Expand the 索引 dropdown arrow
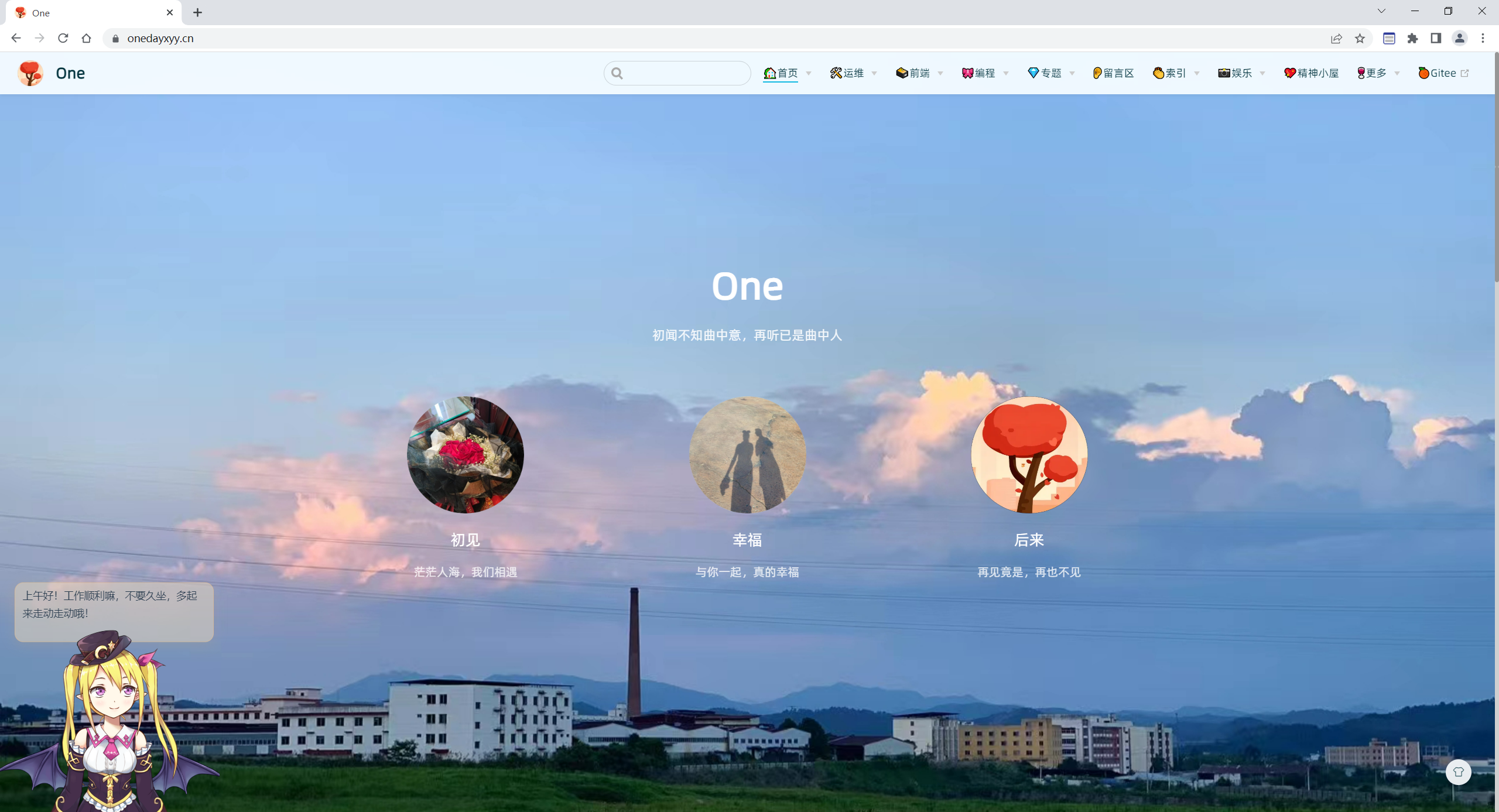 tap(1197, 74)
